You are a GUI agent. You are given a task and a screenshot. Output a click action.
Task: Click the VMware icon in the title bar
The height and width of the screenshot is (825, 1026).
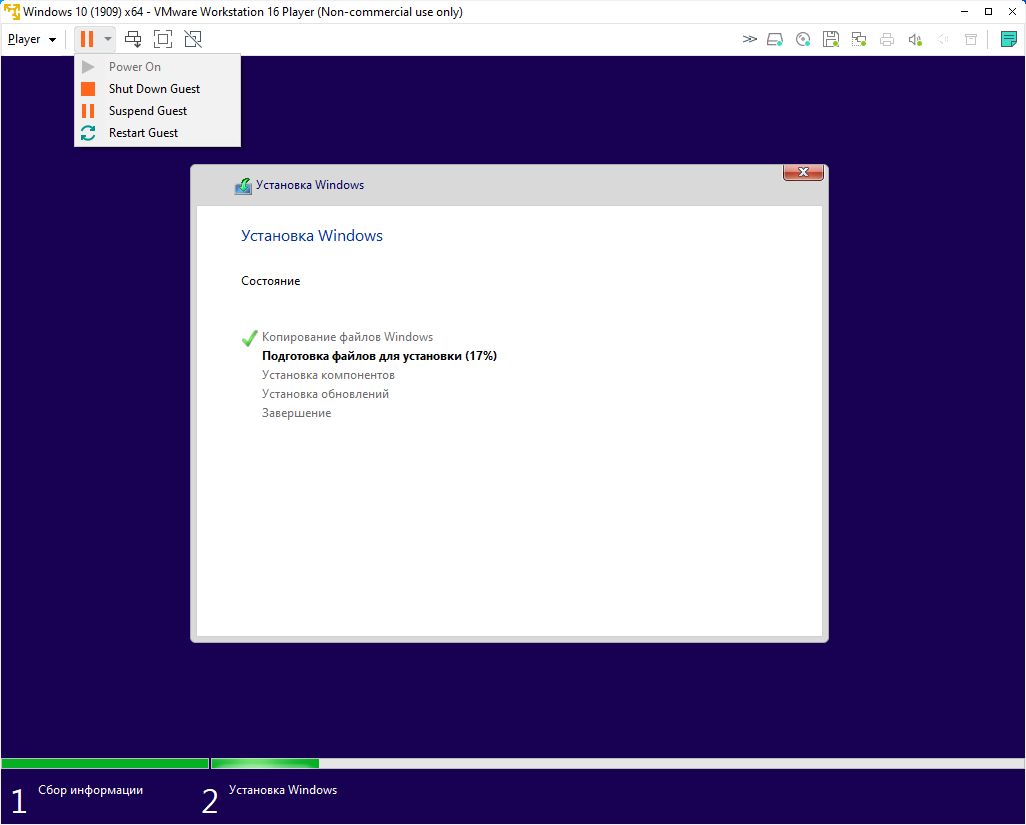pyautogui.click(x=12, y=12)
